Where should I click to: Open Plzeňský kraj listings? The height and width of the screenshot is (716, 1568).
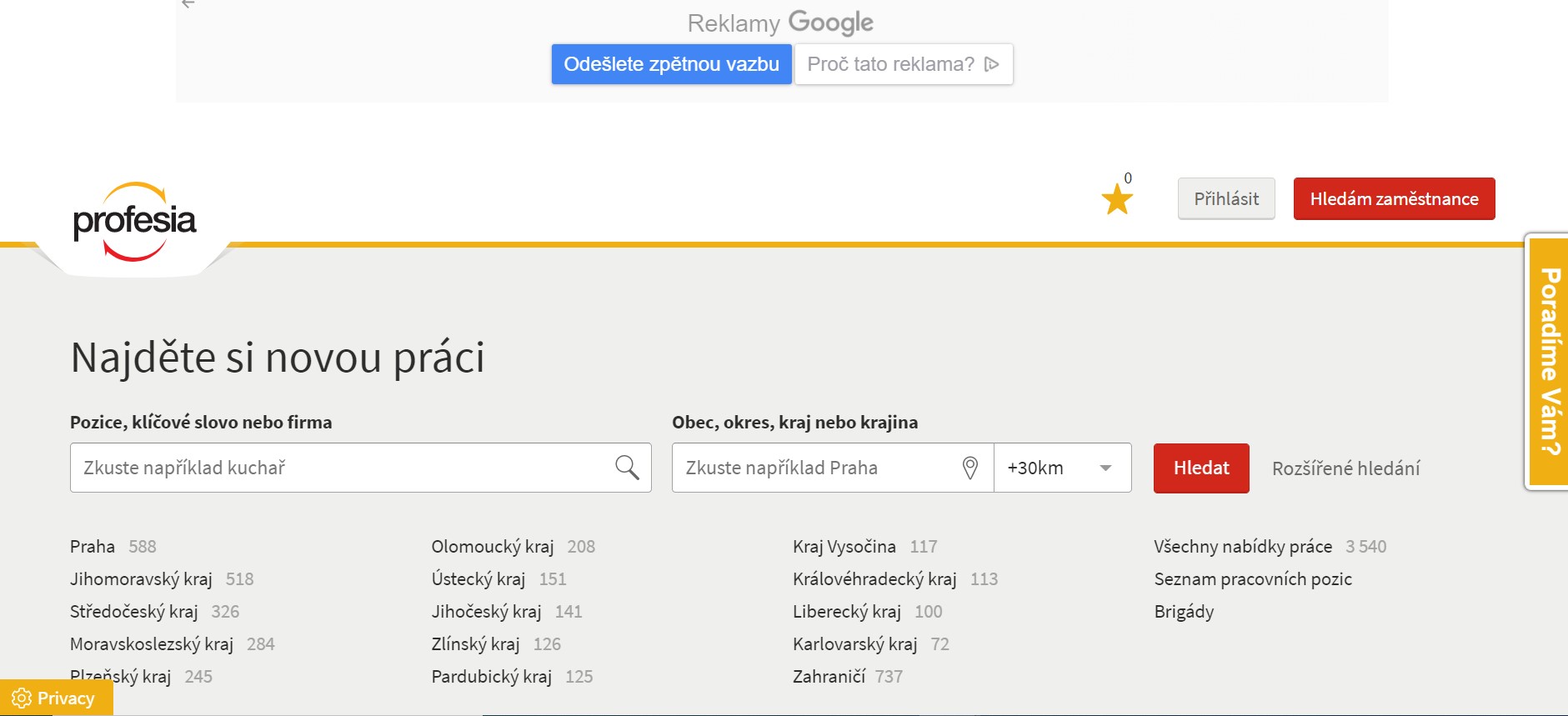coord(120,677)
